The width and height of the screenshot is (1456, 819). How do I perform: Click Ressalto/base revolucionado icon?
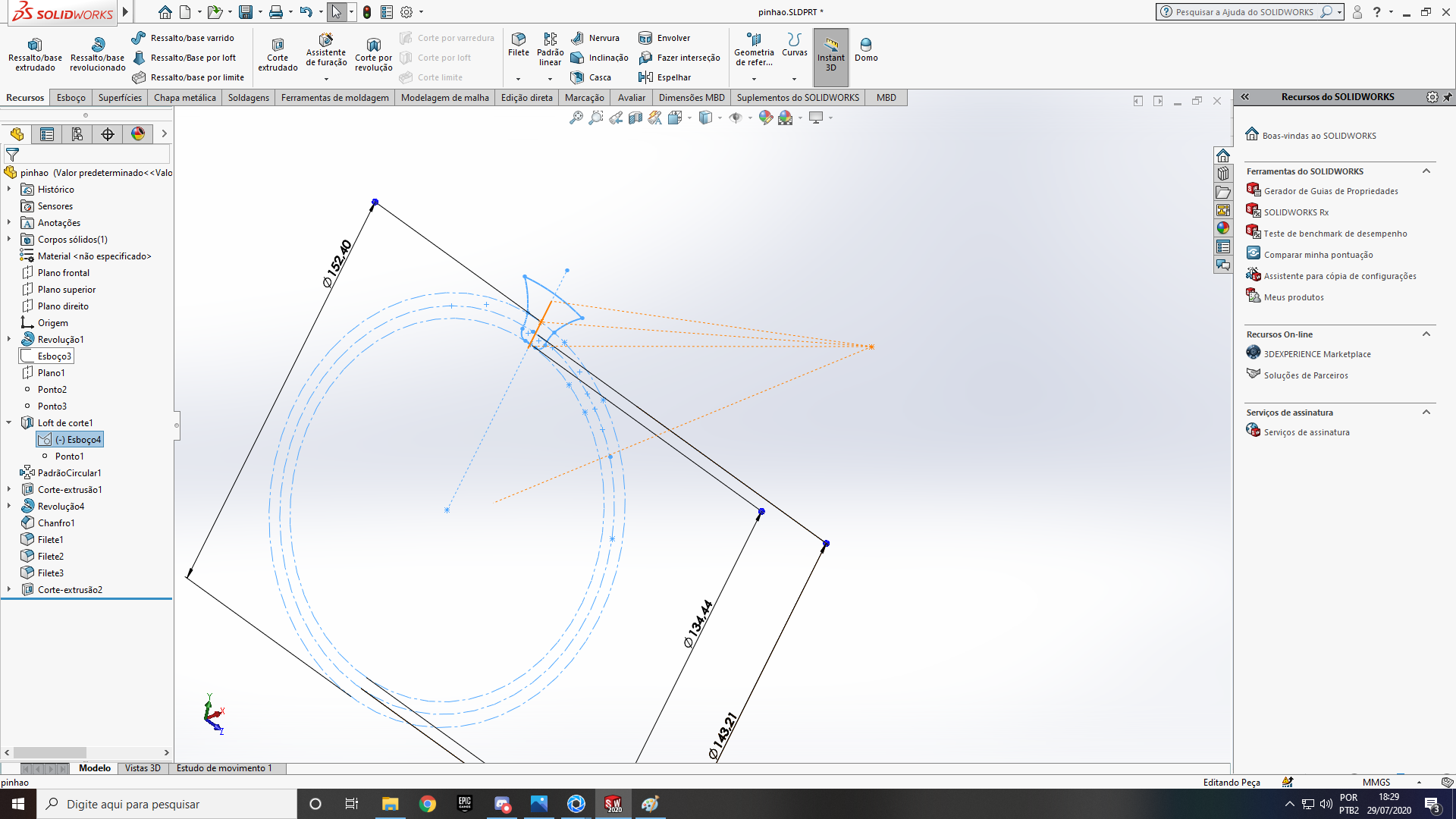pyautogui.click(x=97, y=52)
